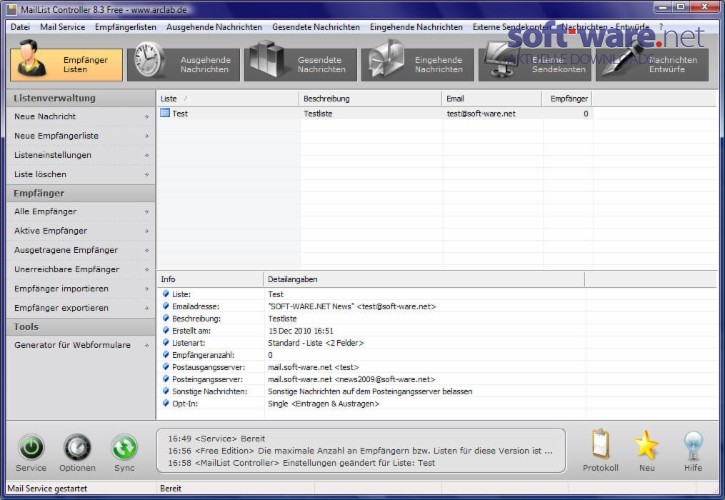Open the Datei menu

(20, 27)
